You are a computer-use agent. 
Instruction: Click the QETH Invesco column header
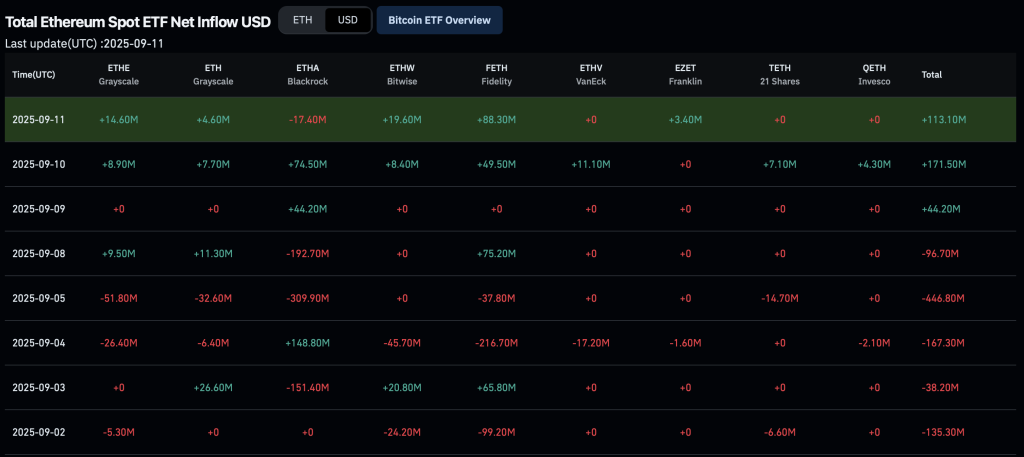[874, 74]
